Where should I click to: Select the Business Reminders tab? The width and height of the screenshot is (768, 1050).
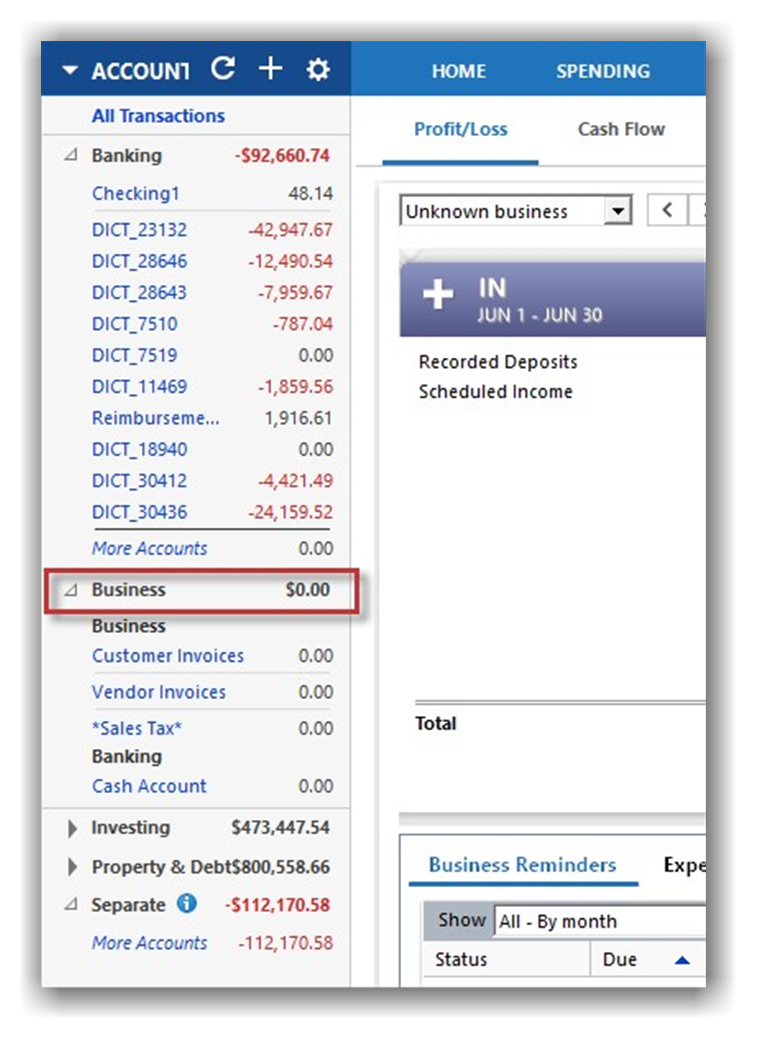tap(522, 865)
